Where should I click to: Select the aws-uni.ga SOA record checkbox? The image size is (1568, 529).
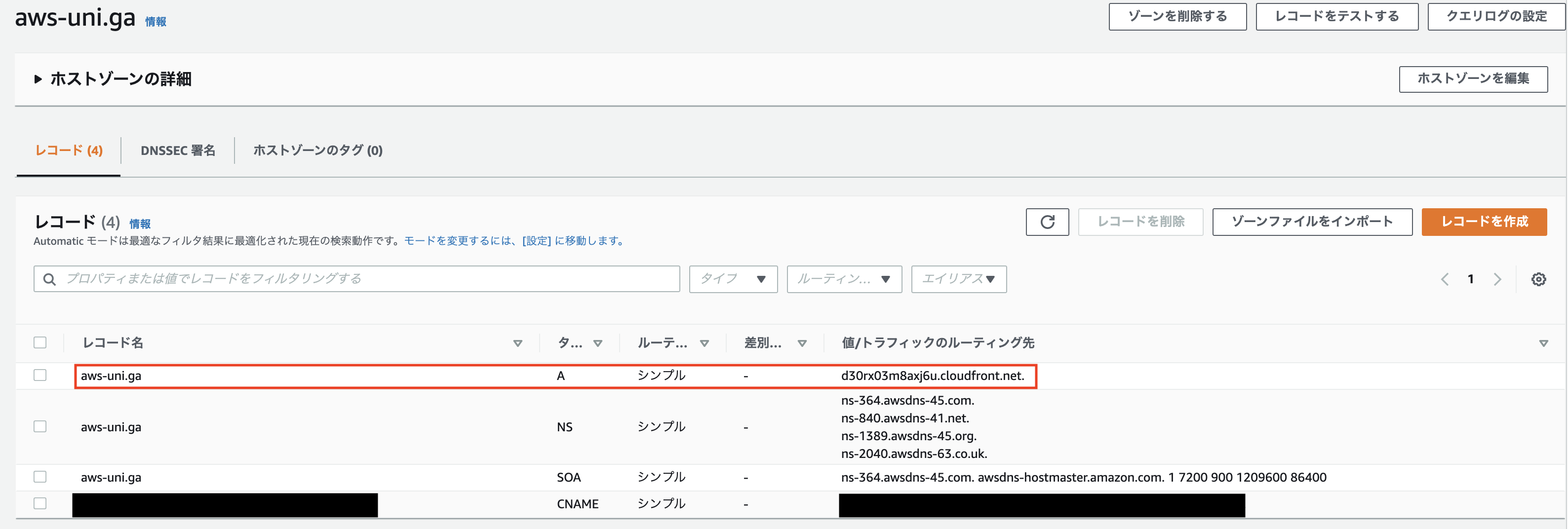point(40,477)
